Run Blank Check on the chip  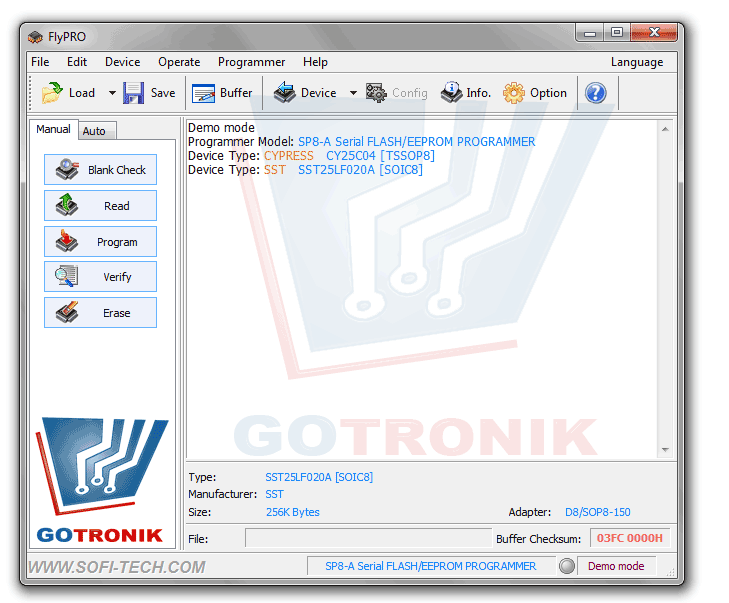100,170
